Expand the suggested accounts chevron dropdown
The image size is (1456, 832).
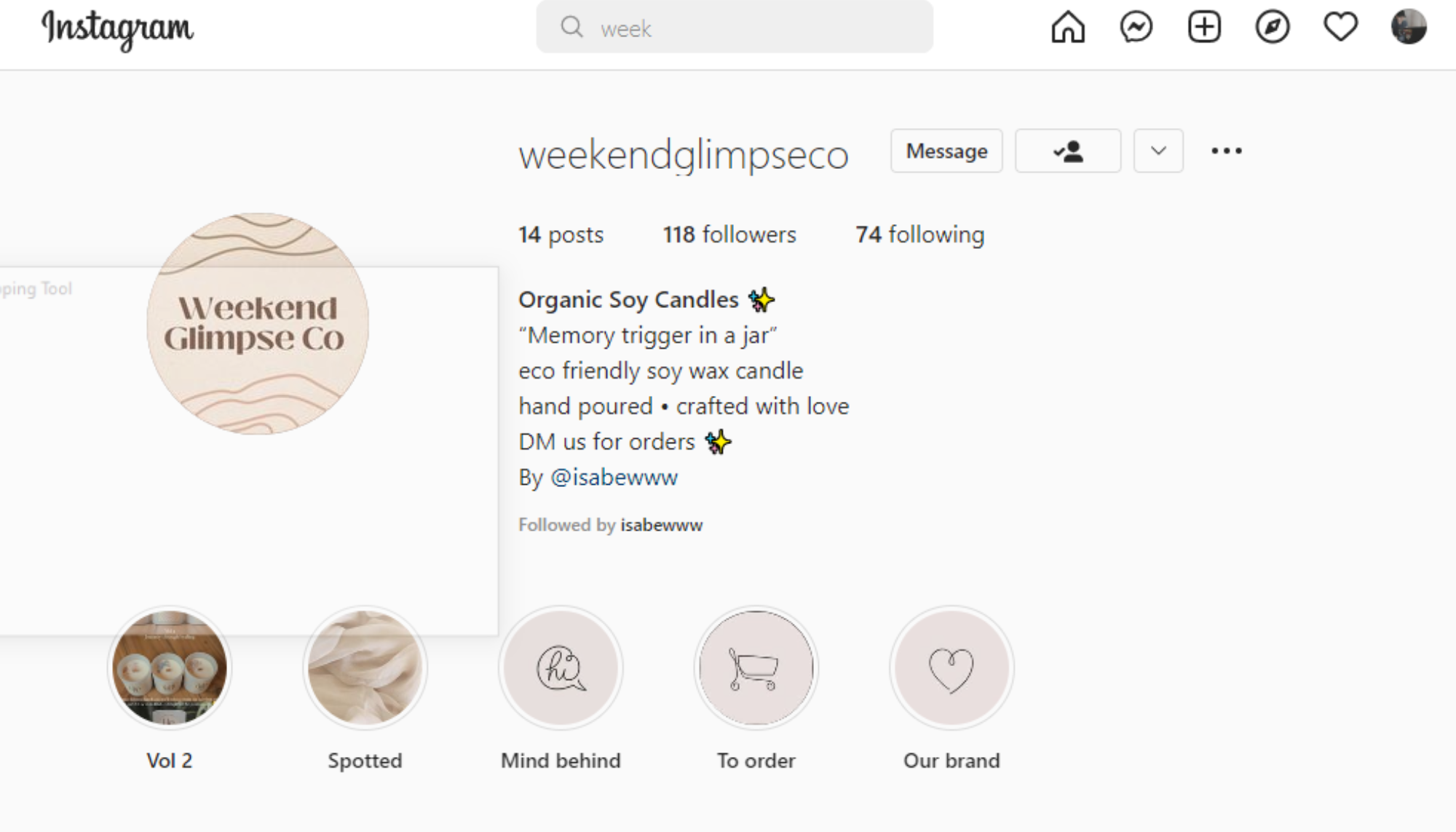(1158, 151)
